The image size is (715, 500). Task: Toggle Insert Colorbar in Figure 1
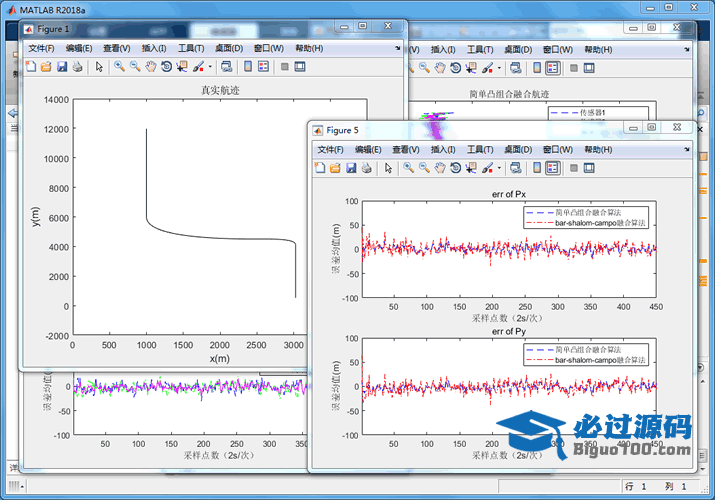tap(248, 67)
